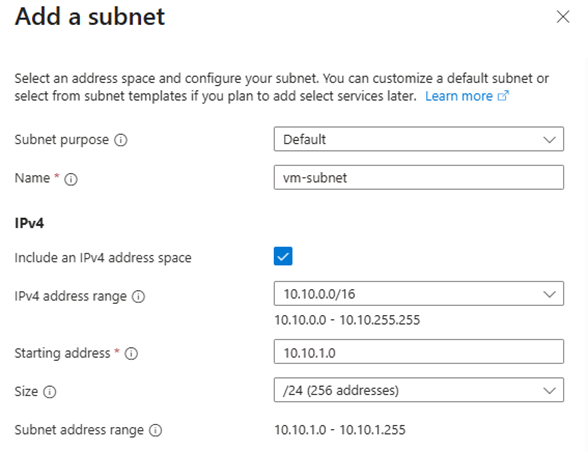This screenshot has height=452, width=588.
Task: Click the IPv4 section heading
Action: [29, 224]
